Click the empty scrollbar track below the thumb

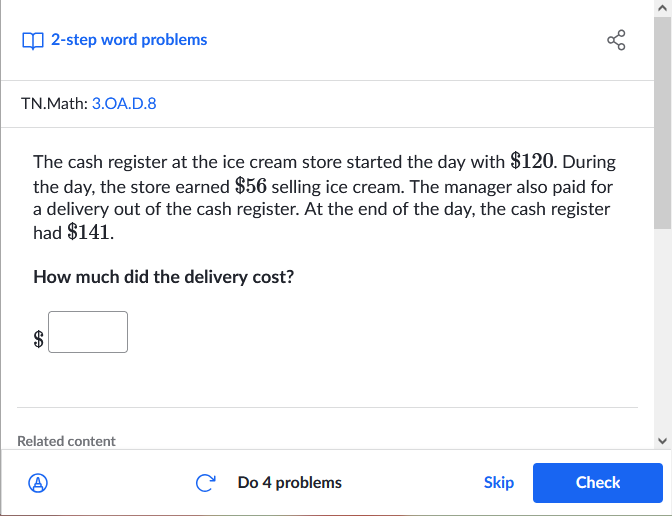click(663, 330)
